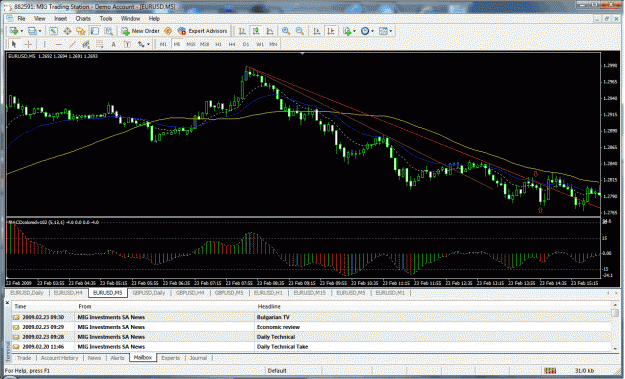
Task: Open the Strategy Tester icon
Action: pos(108,31)
